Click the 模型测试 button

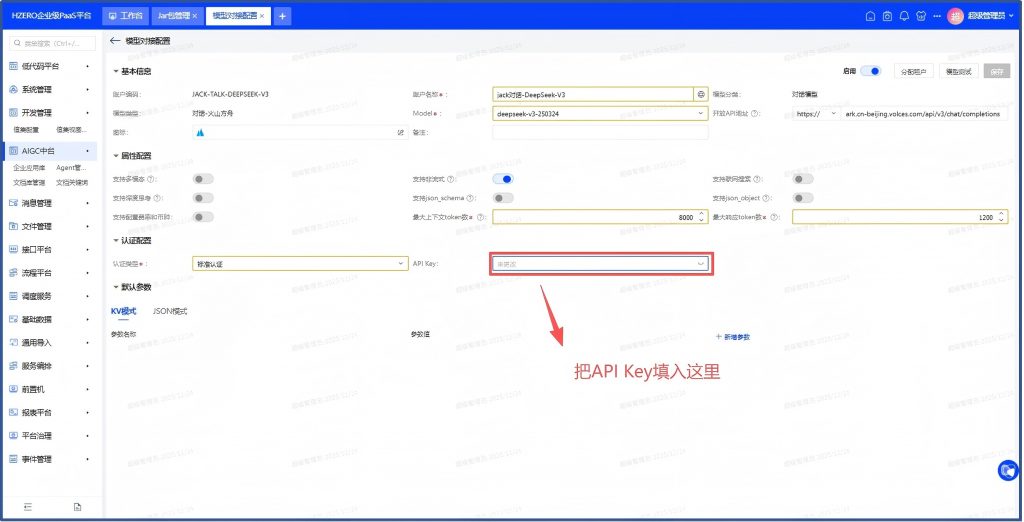(x=957, y=71)
